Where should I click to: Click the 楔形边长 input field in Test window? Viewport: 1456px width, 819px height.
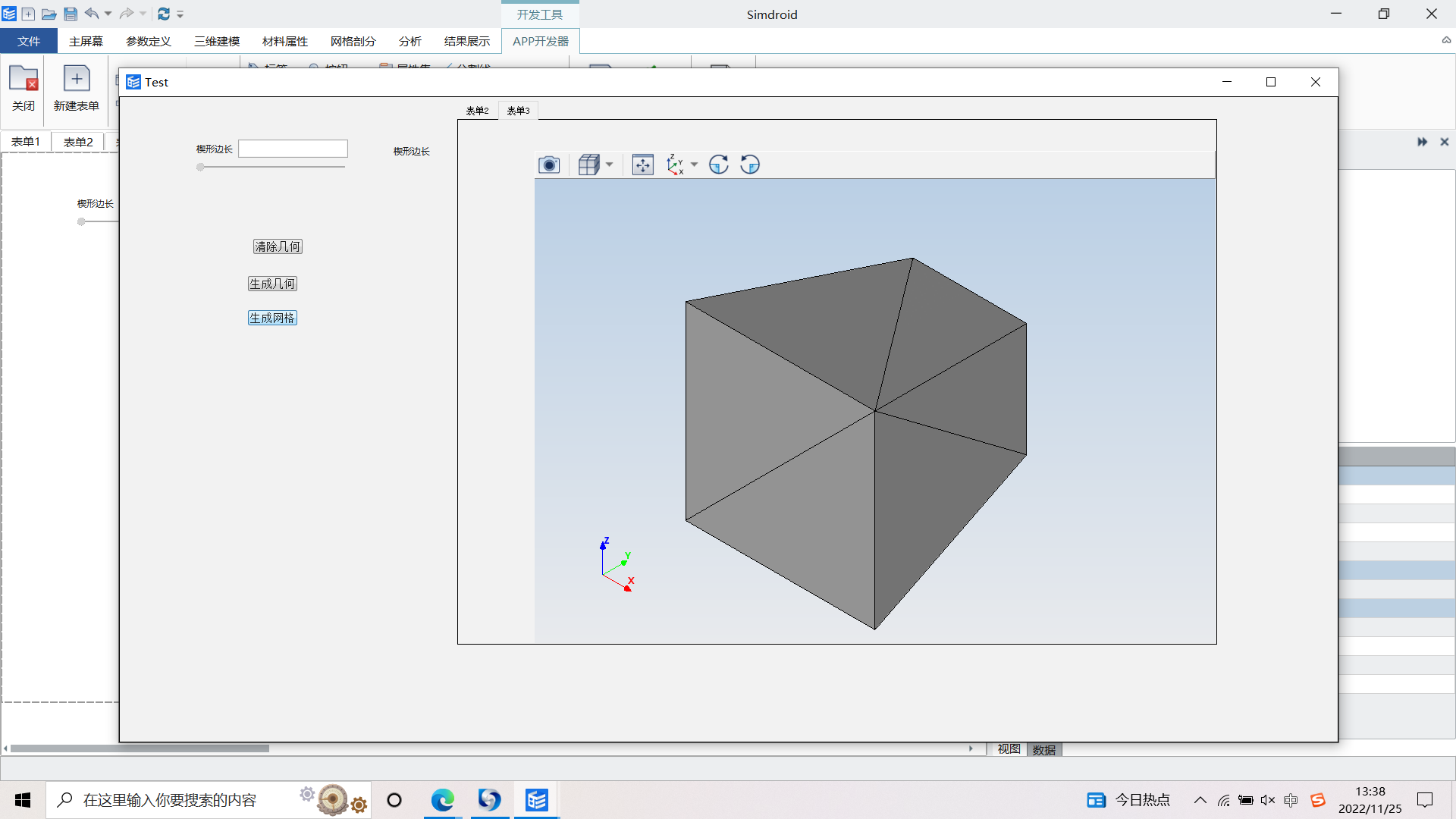[x=293, y=149]
